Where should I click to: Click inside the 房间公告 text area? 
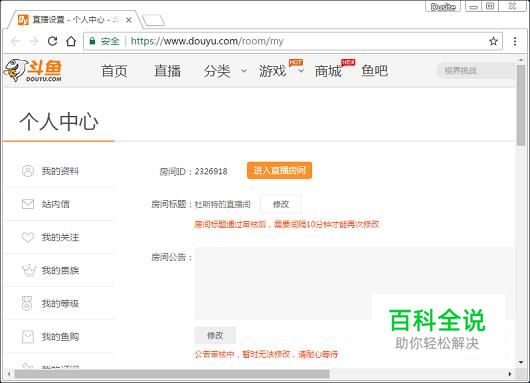pyautogui.click(x=354, y=283)
